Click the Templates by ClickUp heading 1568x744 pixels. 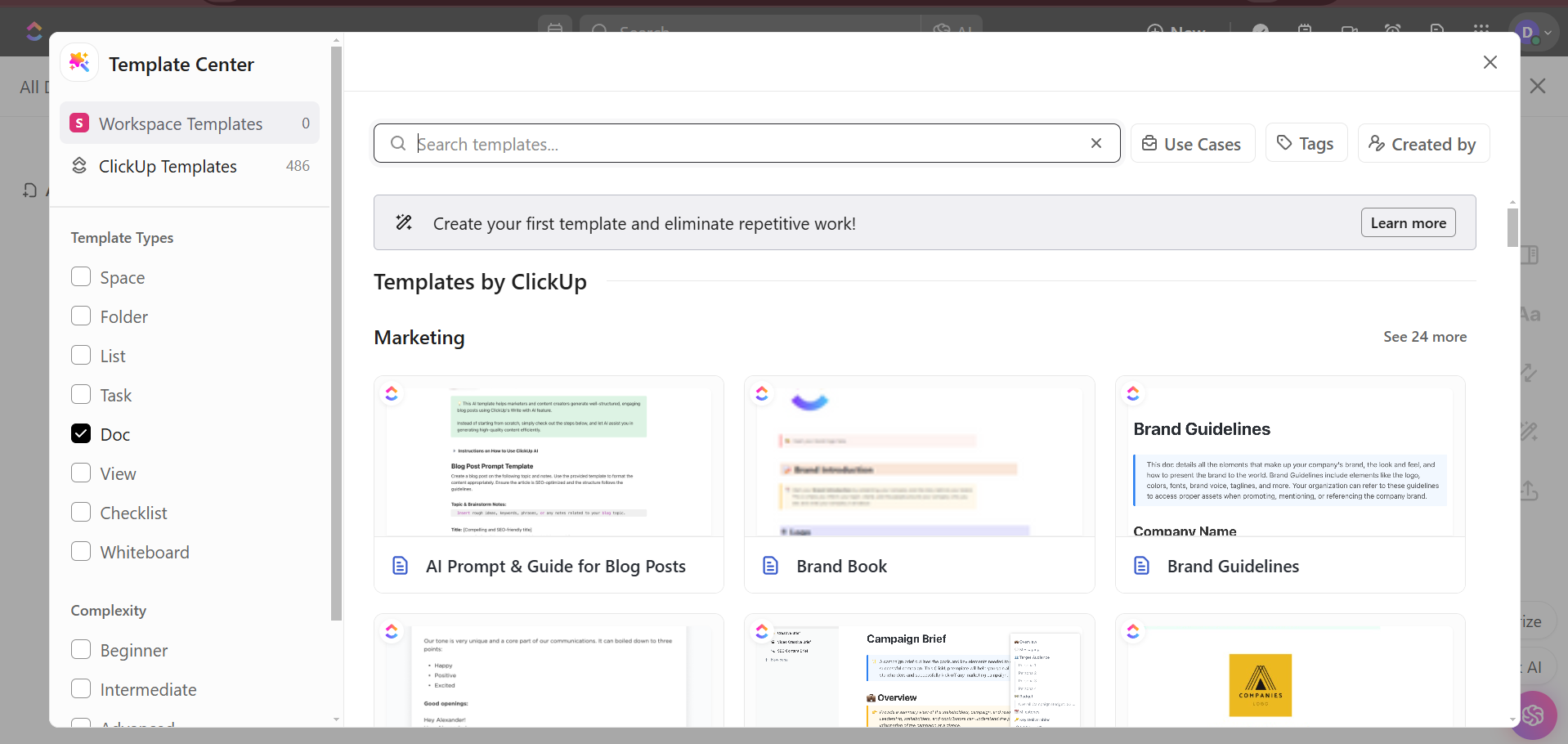coord(480,281)
